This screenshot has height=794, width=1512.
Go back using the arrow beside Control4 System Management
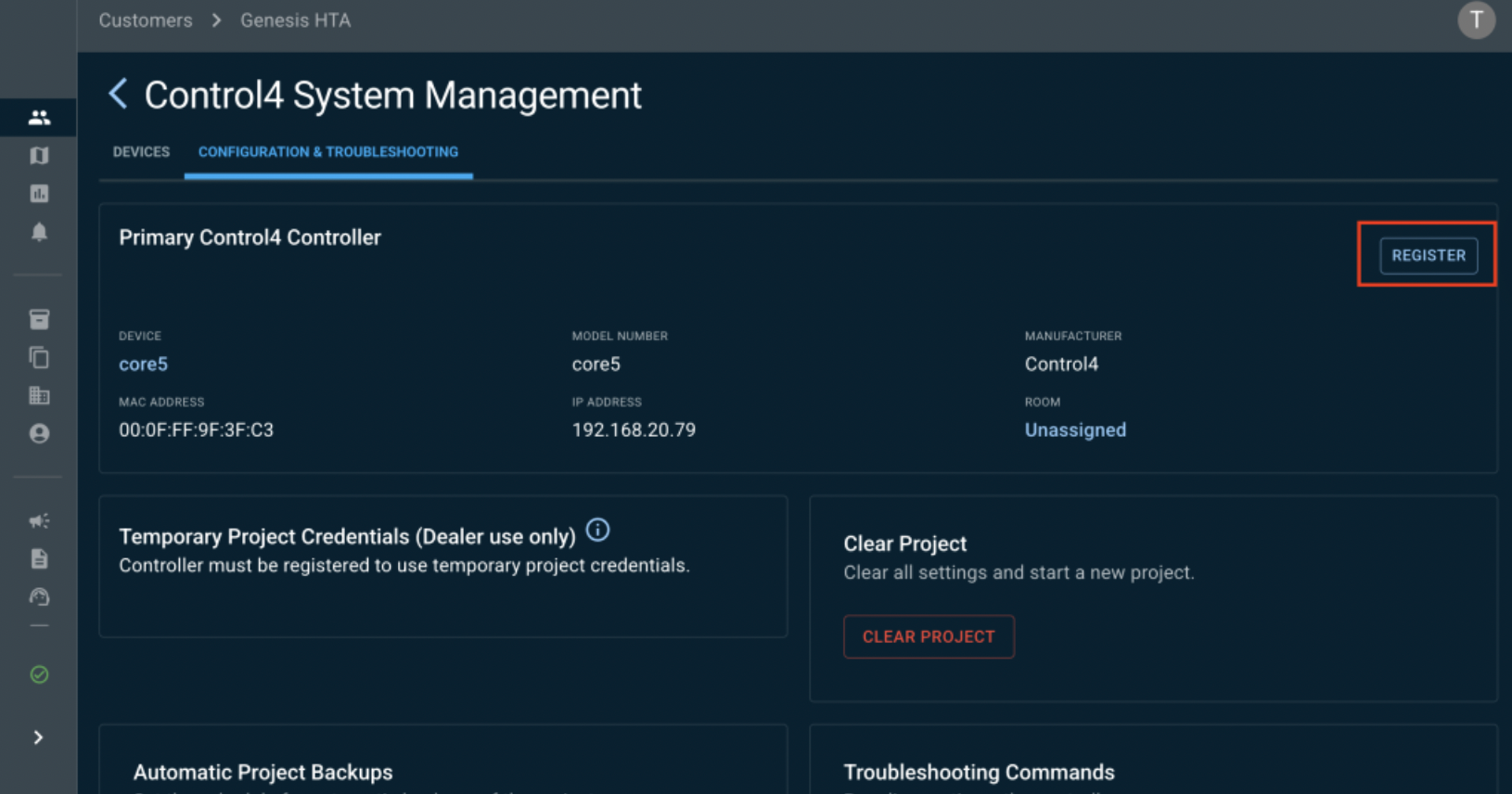(118, 94)
